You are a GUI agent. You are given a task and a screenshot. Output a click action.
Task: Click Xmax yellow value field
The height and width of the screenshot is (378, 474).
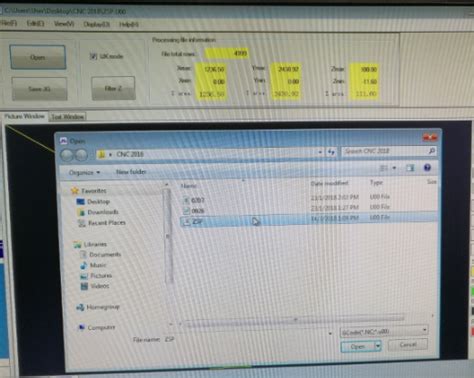coord(211,69)
